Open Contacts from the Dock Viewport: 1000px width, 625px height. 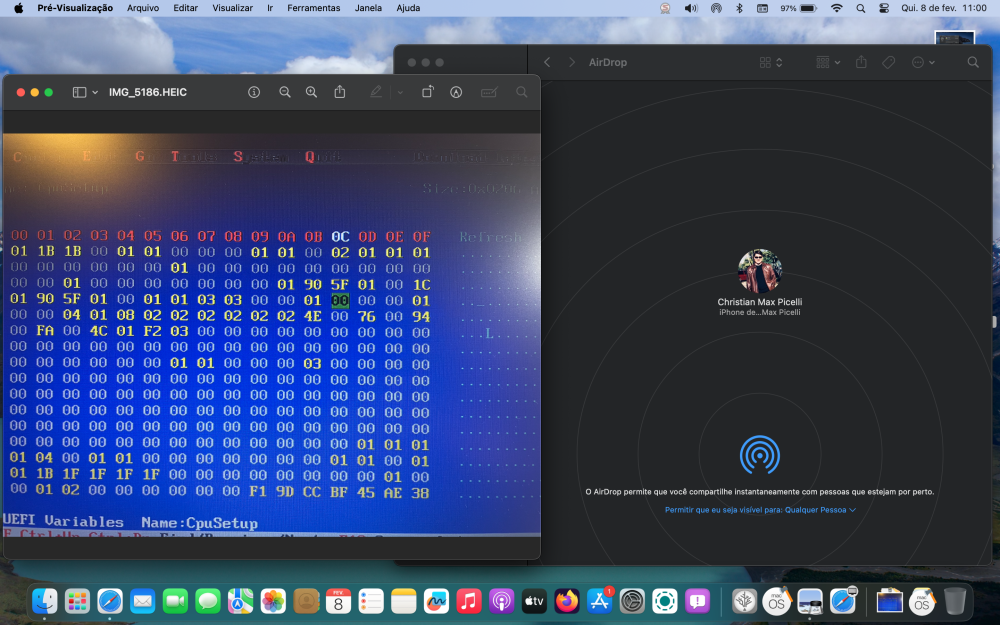point(306,601)
